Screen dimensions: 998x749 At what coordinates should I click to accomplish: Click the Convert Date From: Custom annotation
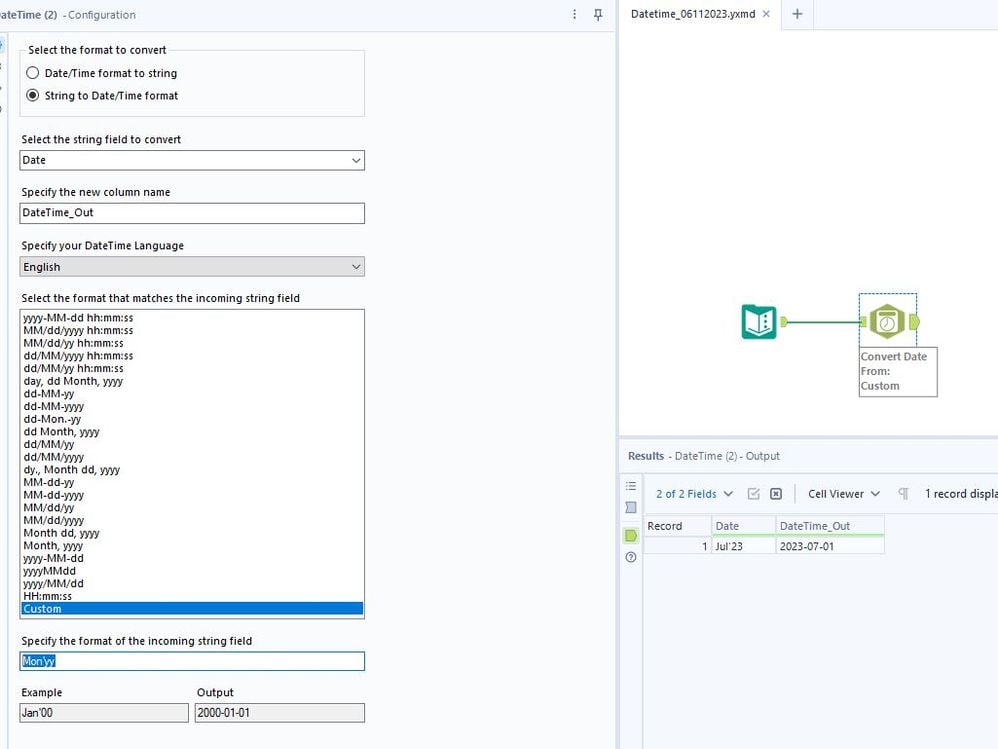click(897, 372)
